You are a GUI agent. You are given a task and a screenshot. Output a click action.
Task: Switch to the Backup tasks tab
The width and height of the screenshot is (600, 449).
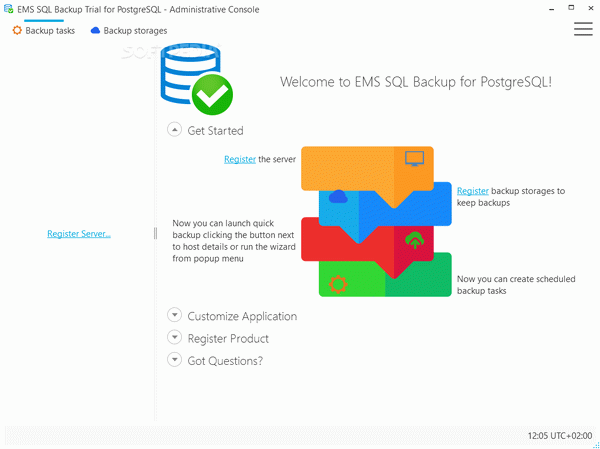click(43, 31)
